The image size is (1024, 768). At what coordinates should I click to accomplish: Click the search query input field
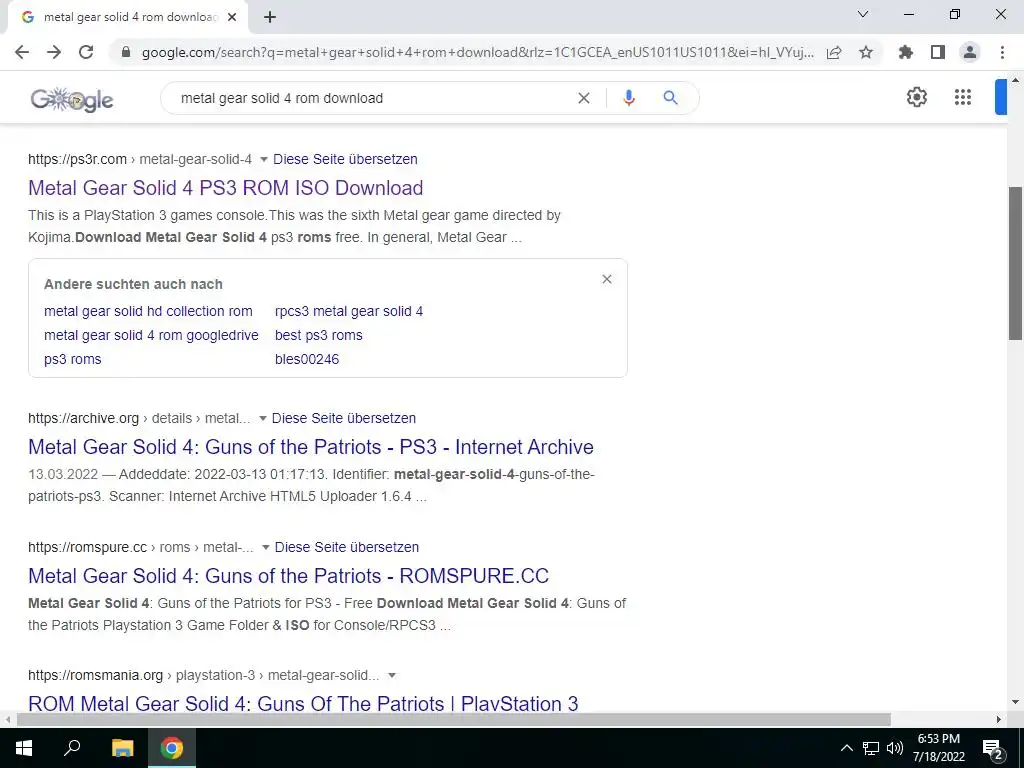pos(372,98)
